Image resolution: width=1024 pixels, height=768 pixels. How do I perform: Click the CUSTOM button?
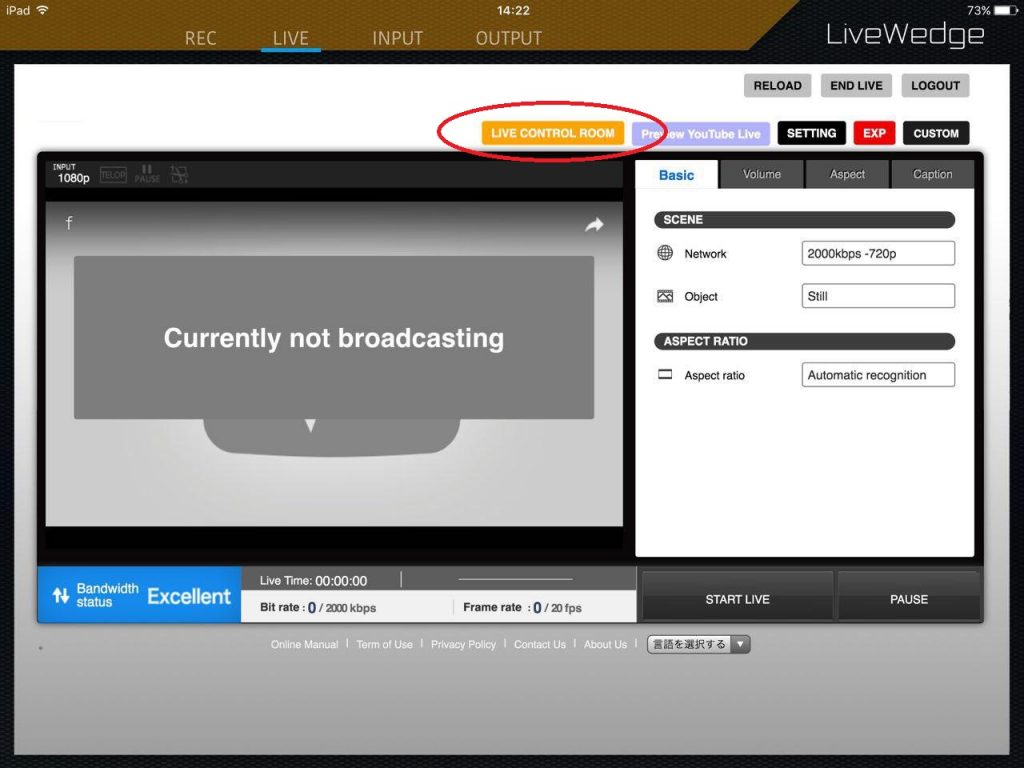(936, 133)
